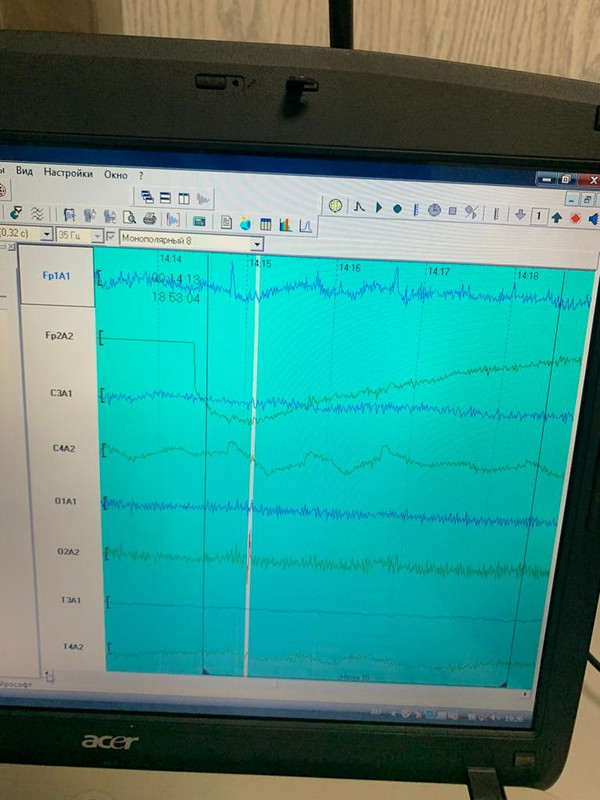Click the horizontal scrollbar right arrow
The height and width of the screenshot is (800, 600).
(525, 694)
